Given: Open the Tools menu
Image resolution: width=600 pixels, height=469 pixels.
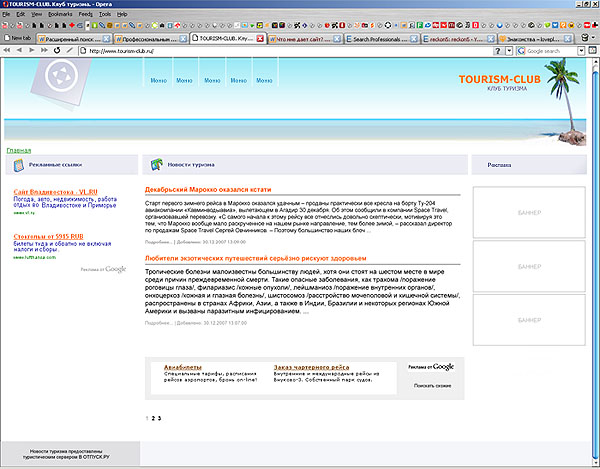Looking at the screenshot, I should tap(105, 14).
